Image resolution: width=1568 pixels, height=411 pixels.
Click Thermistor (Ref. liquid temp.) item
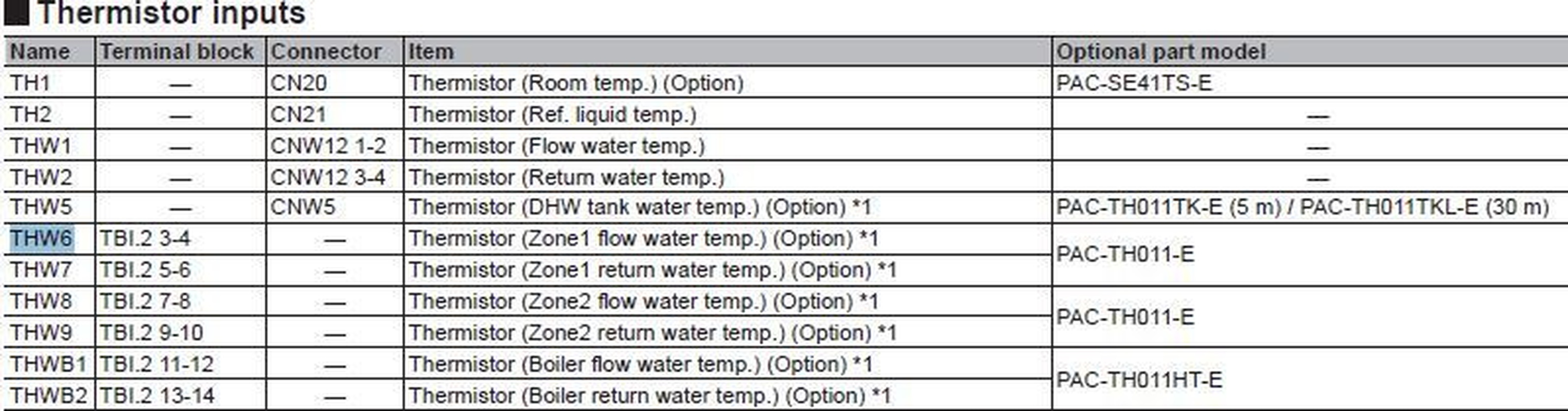(552, 114)
